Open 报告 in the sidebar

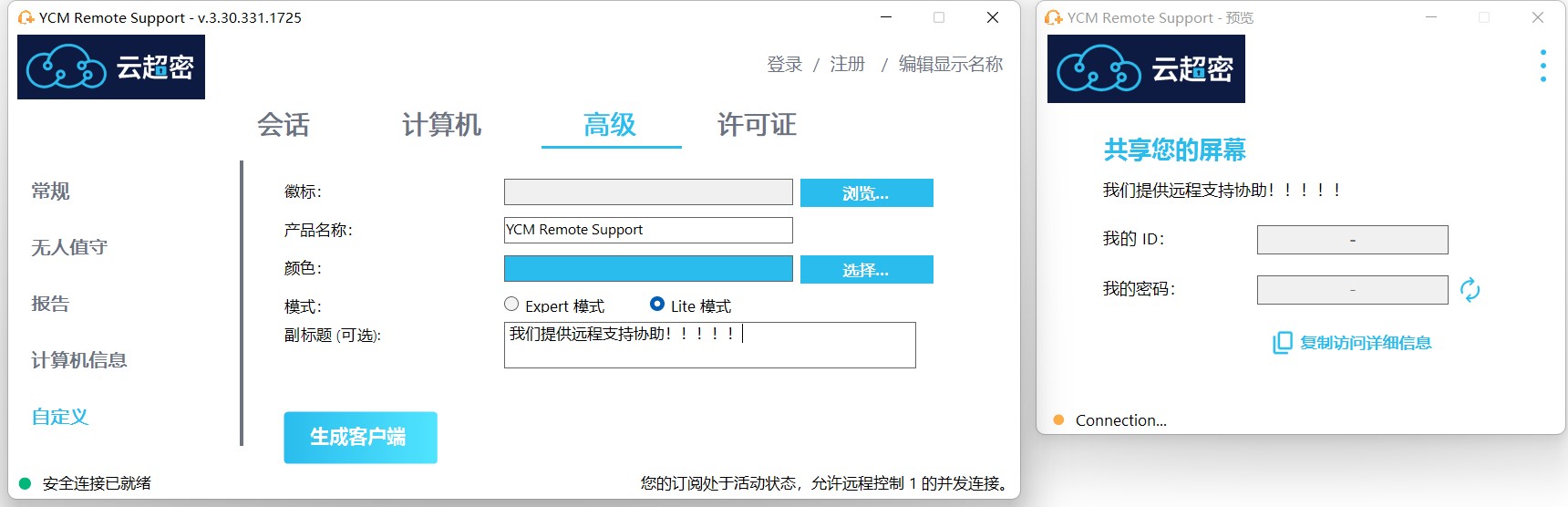50,304
